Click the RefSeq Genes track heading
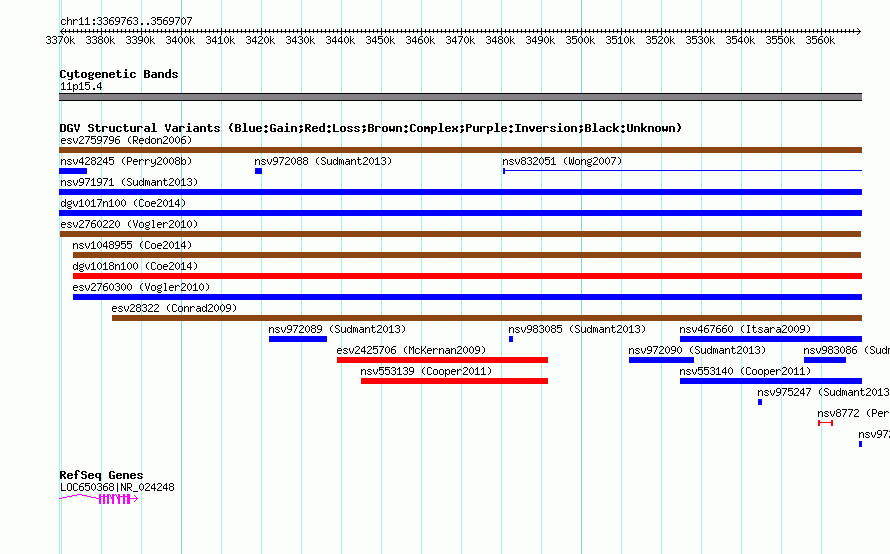890x554 pixels. pyautogui.click(x=101, y=475)
